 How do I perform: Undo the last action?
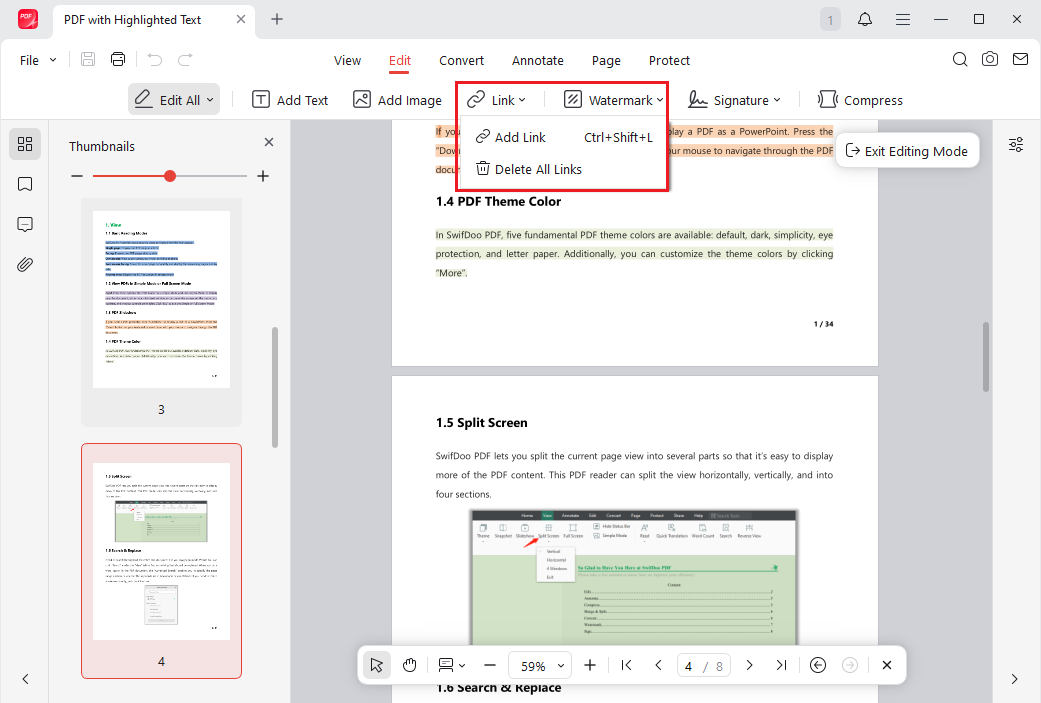coord(155,60)
